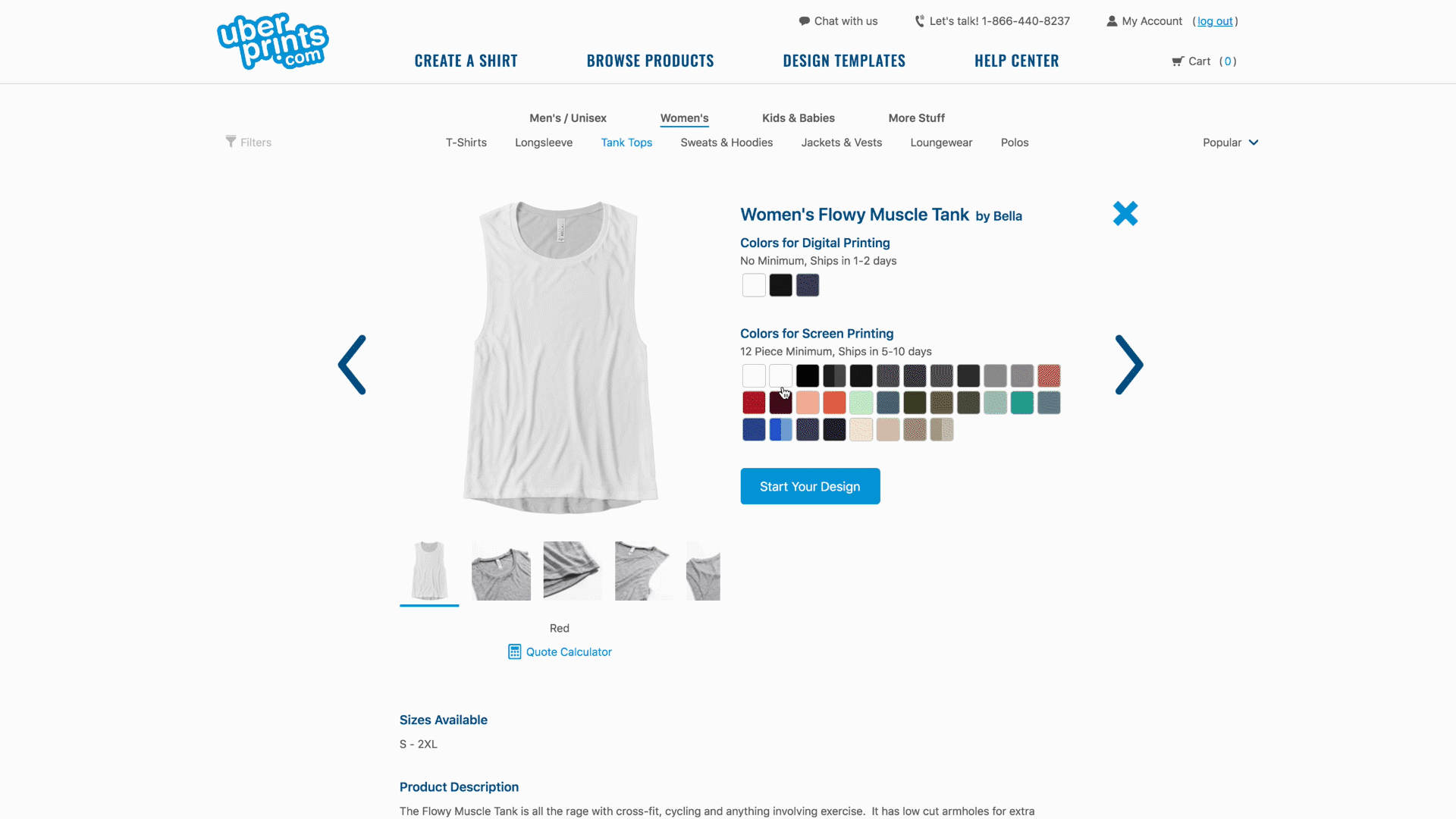
Task: Click the log out link
Action: pyautogui.click(x=1215, y=21)
